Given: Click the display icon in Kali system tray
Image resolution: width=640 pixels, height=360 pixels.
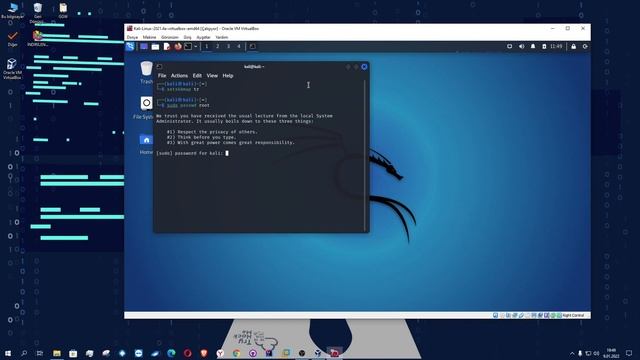Looking at the screenshot, I should coord(509,47).
